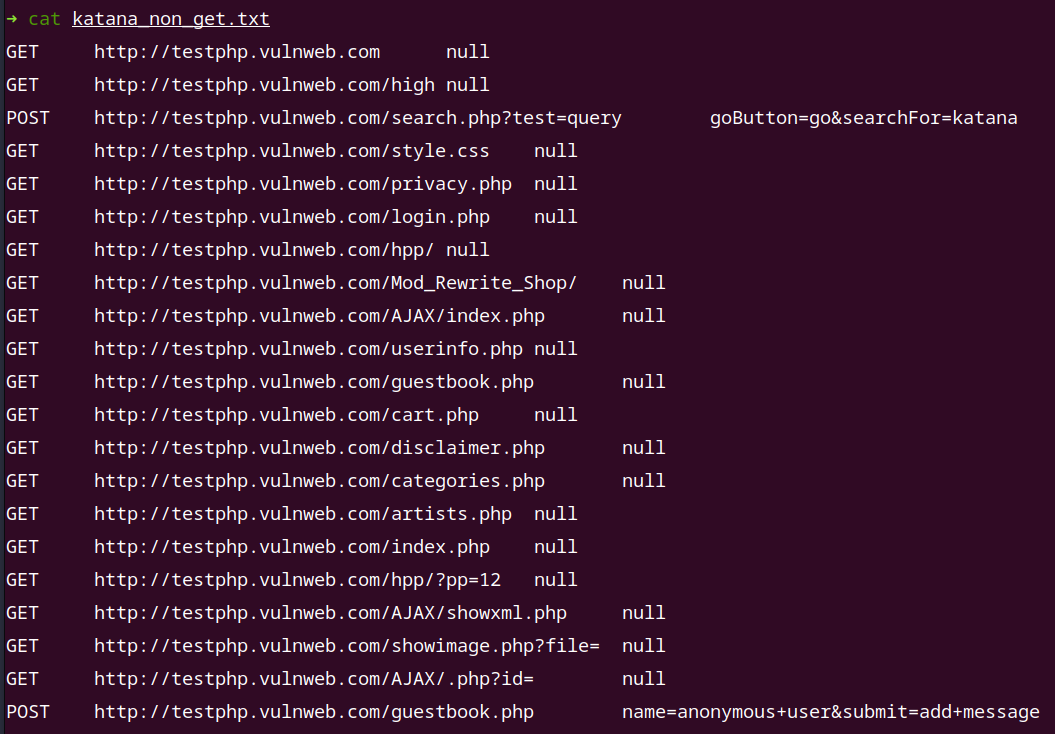Open the categories.php URL

tap(320, 480)
